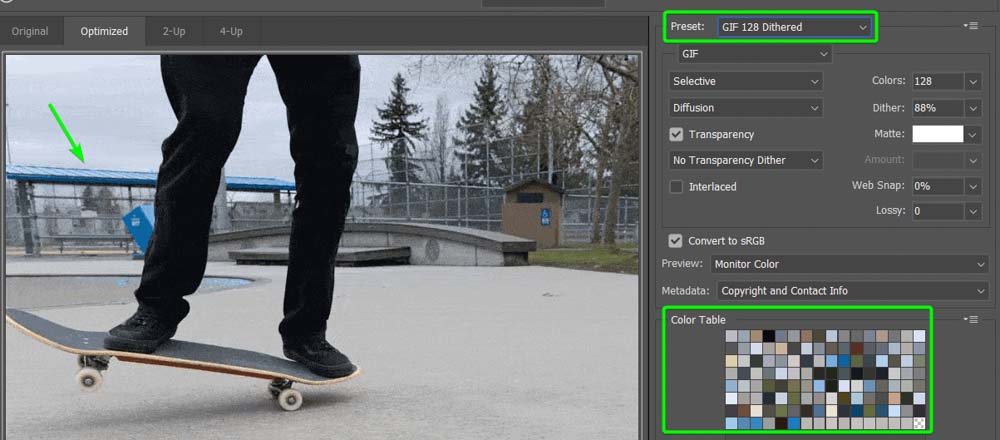Open the Selective color reduction dropdown
Image resolution: width=1000 pixels, height=440 pixels.
746,81
